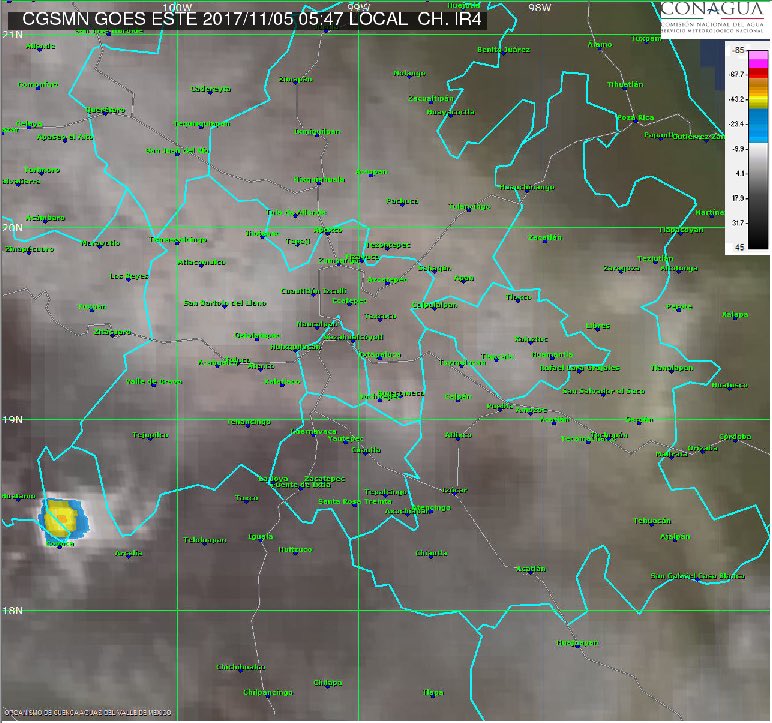Screen dimensions: 772x723
Task: Click the 'Benito Juárez' city label
Action: coord(503,50)
